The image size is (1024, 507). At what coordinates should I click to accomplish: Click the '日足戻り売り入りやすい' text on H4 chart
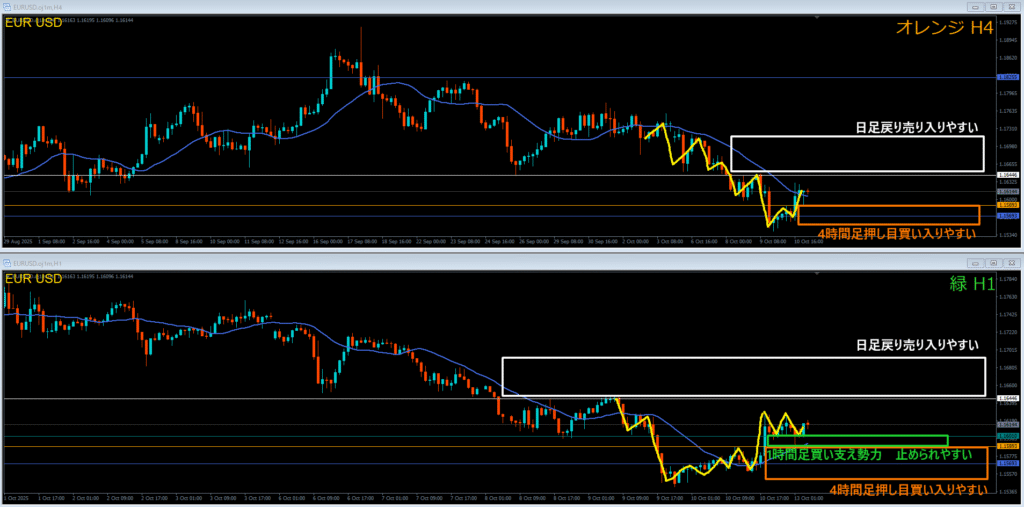coord(915,128)
